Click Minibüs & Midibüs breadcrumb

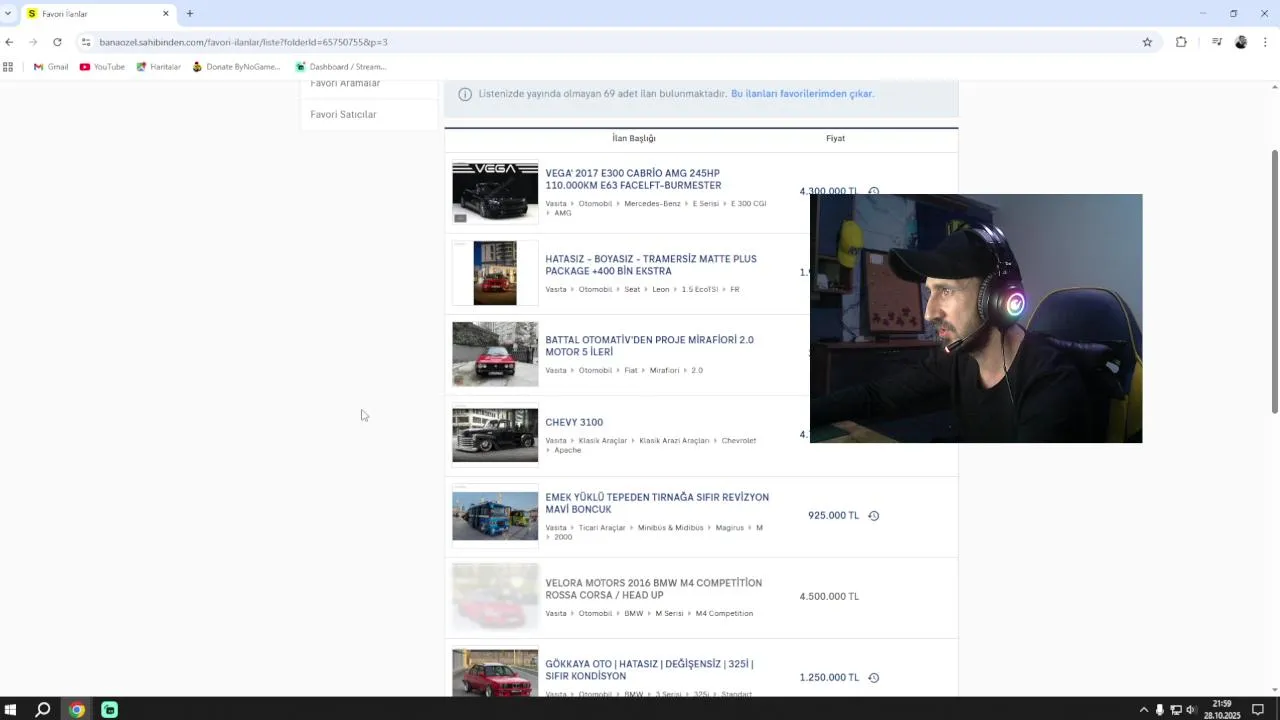670,528
